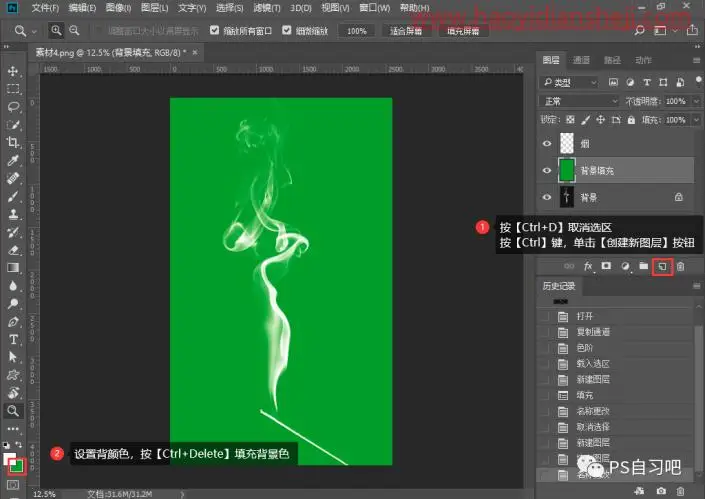This screenshot has width=705, height=499.
Task: Select the Hand tool
Action: pos(13,392)
